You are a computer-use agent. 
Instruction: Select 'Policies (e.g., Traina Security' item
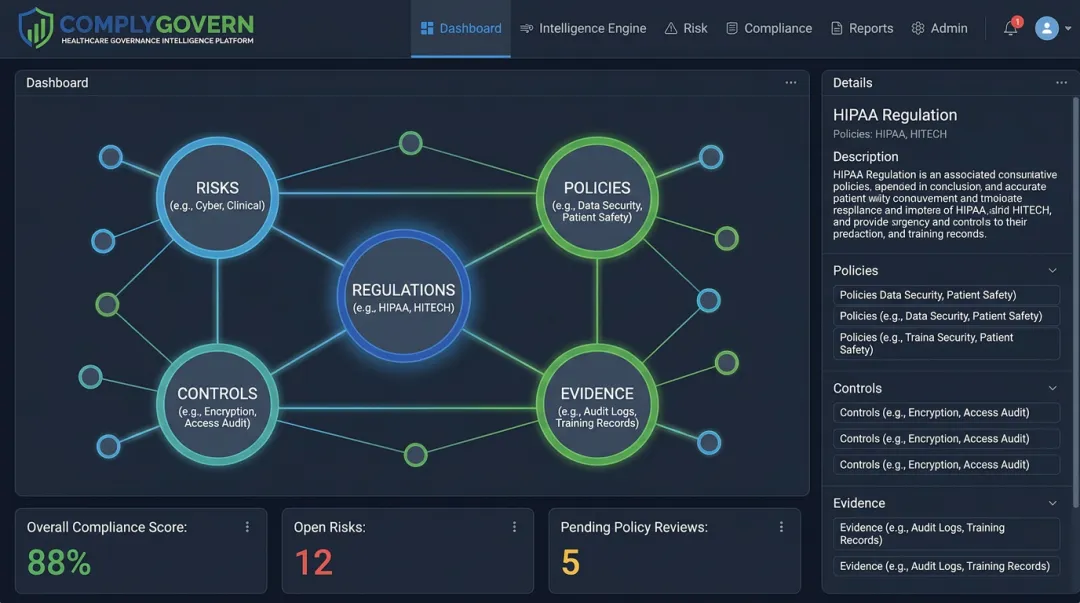pos(946,343)
